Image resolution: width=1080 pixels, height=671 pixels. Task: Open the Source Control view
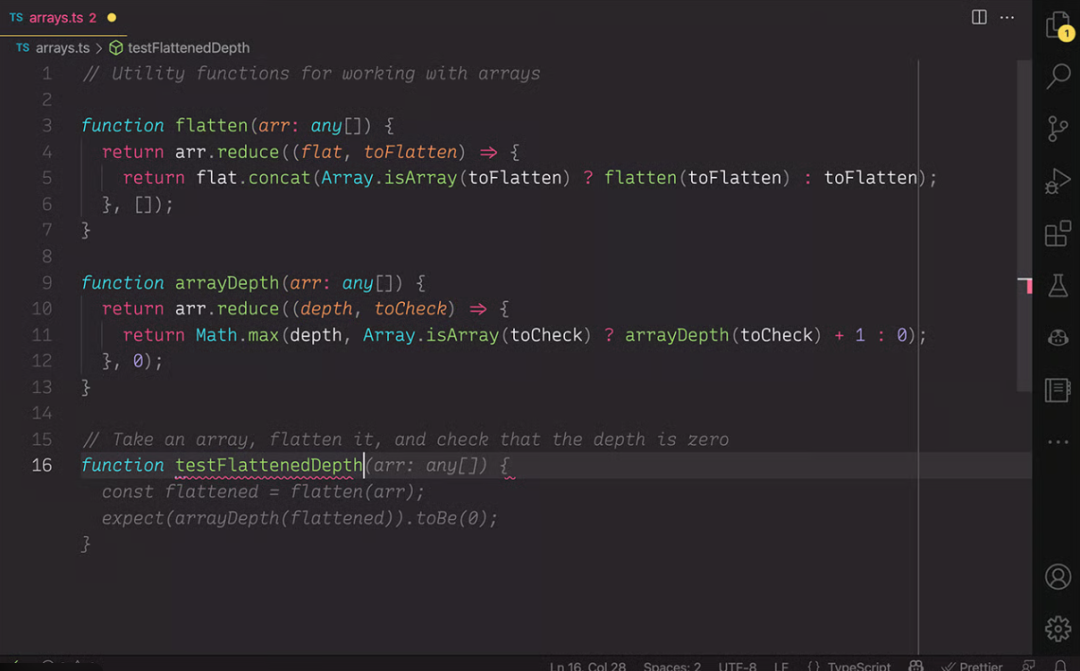(x=1057, y=129)
